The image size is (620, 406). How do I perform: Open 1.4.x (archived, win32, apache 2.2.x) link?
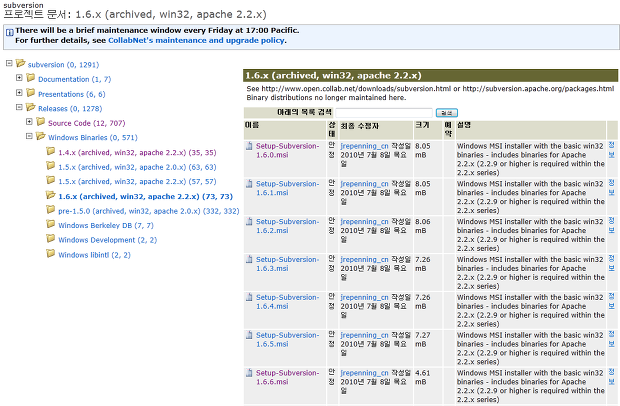pos(137,153)
